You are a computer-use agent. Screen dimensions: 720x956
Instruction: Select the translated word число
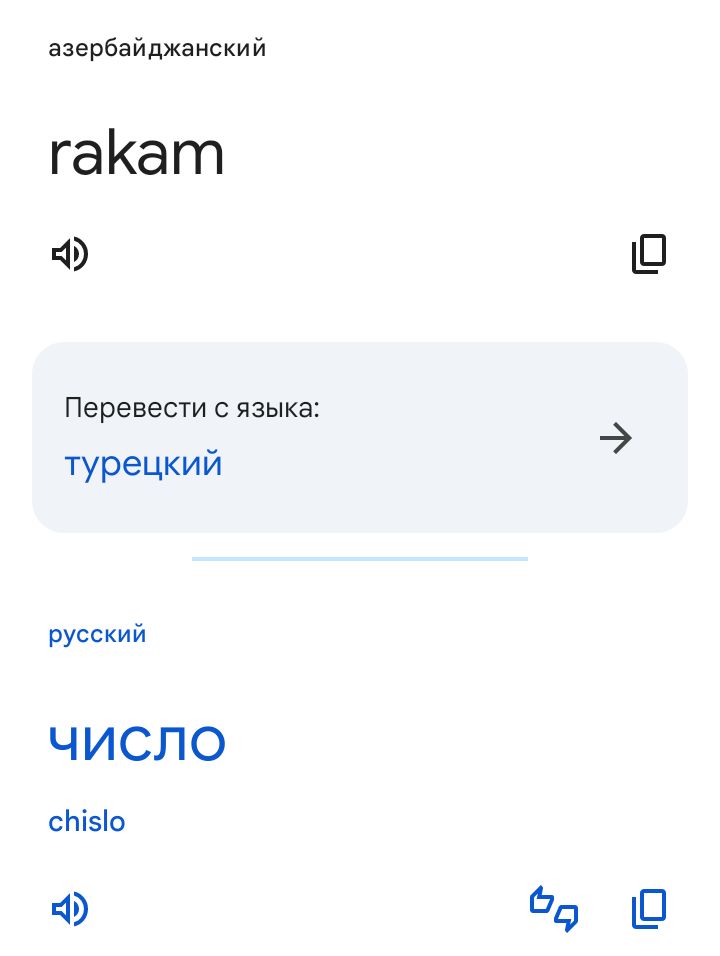tap(138, 742)
